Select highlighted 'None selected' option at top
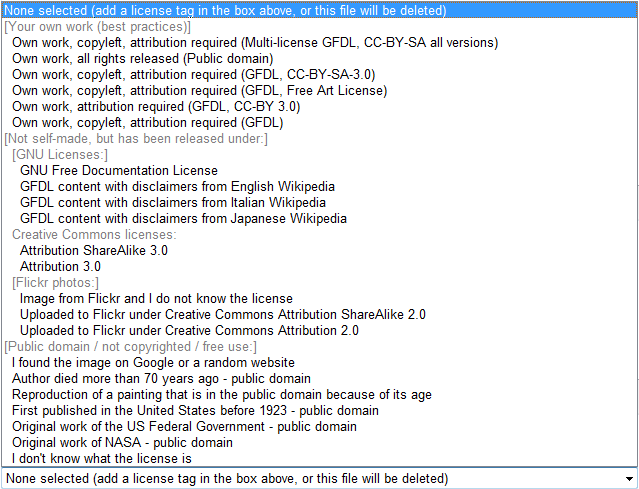The image size is (639, 489). (225, 10)
